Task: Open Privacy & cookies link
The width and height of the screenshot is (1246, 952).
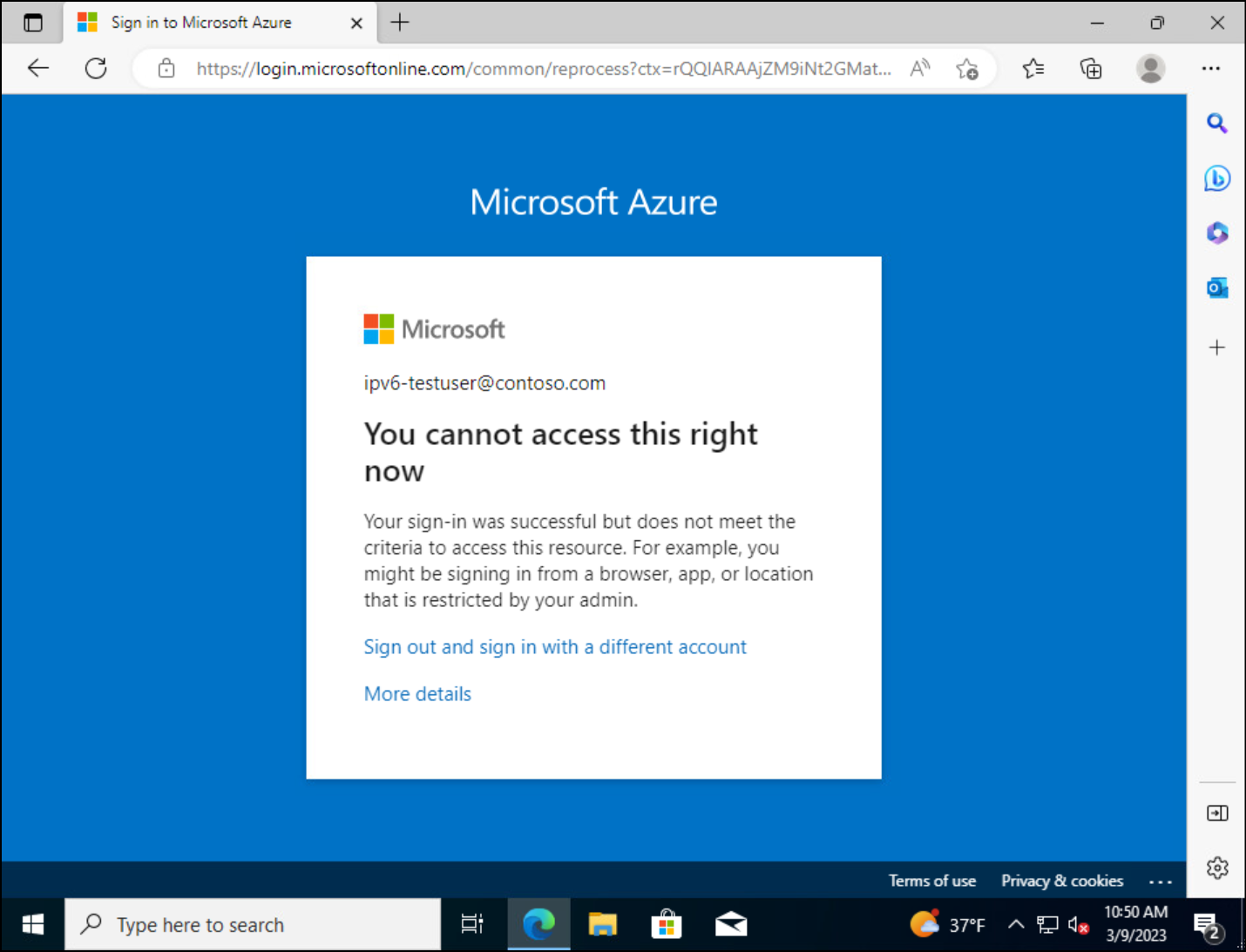Action: [1062, 881]
